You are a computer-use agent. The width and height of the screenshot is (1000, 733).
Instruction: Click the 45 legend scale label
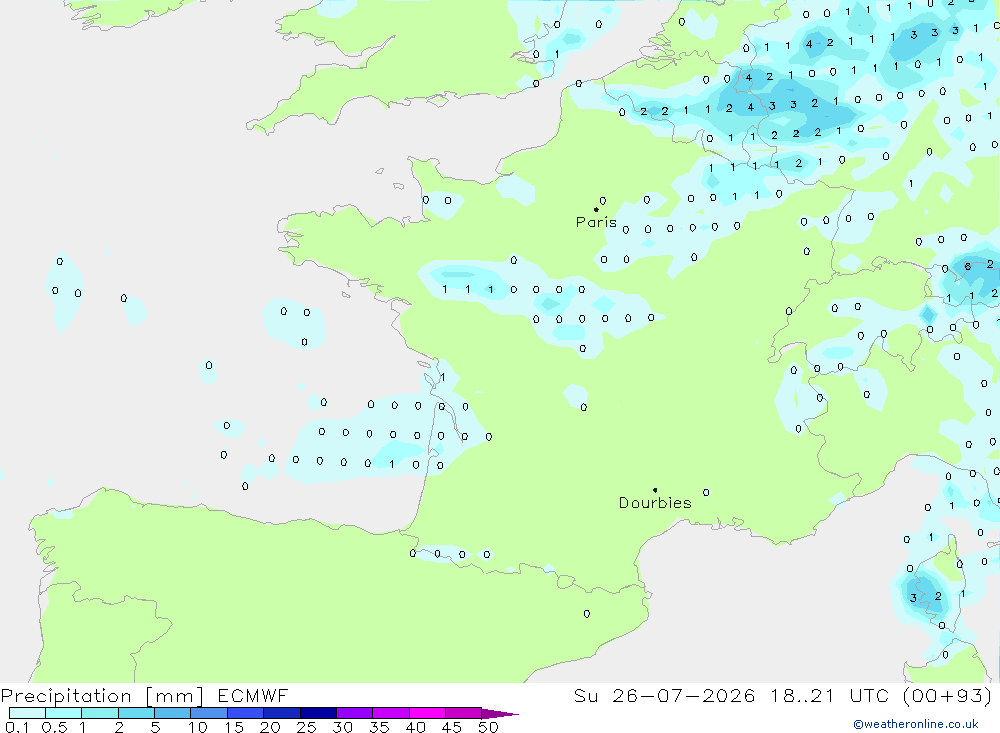(x=452, y=727)
